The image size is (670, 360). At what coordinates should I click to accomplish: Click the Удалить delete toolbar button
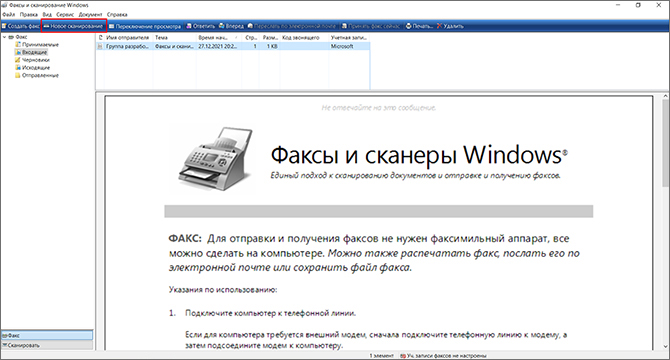coord(450,26)
